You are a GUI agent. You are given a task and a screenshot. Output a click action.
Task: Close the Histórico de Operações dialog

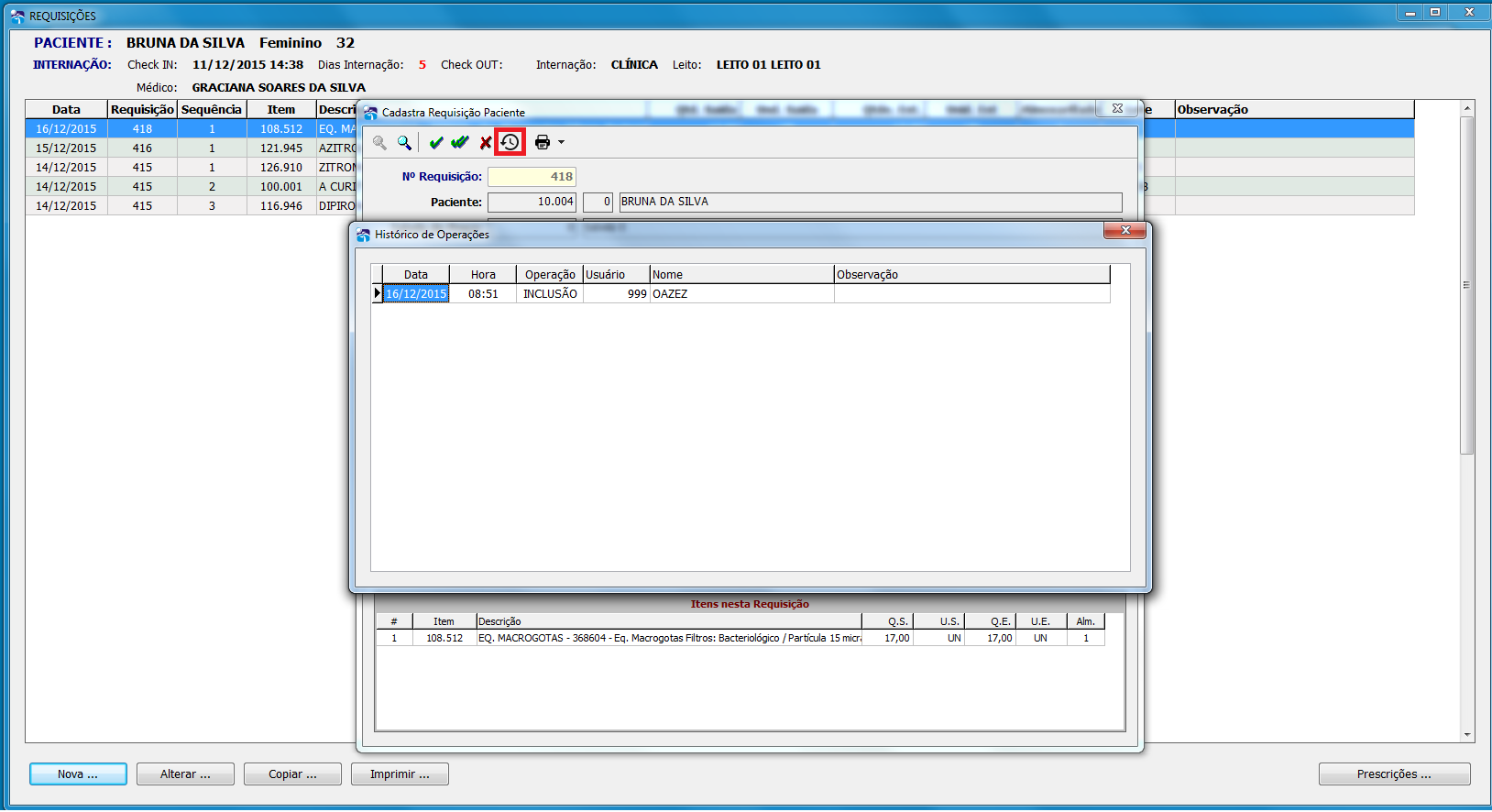(x=1125, y=230)
